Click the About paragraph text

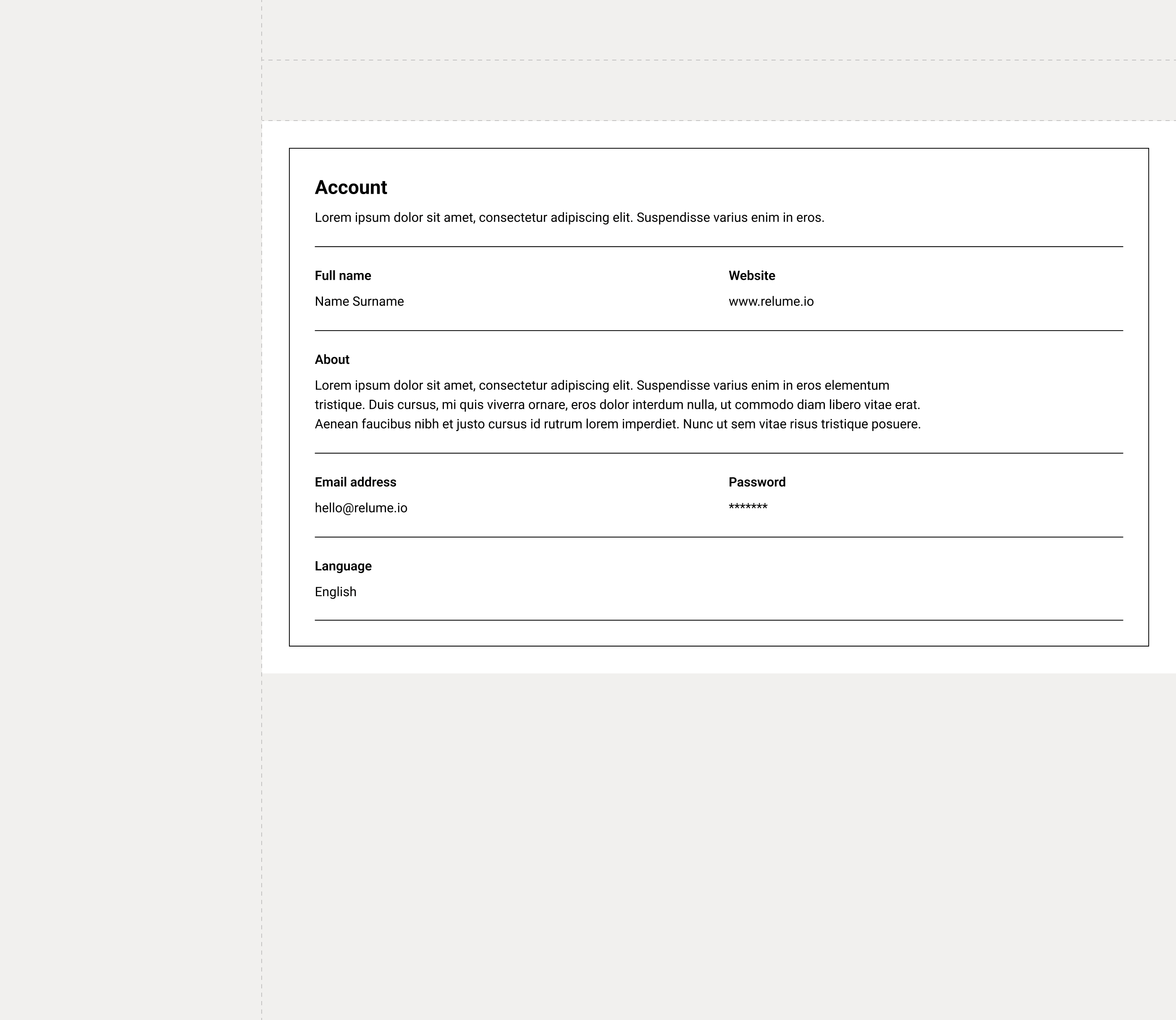pyautogui.click(x=617, y=405)
